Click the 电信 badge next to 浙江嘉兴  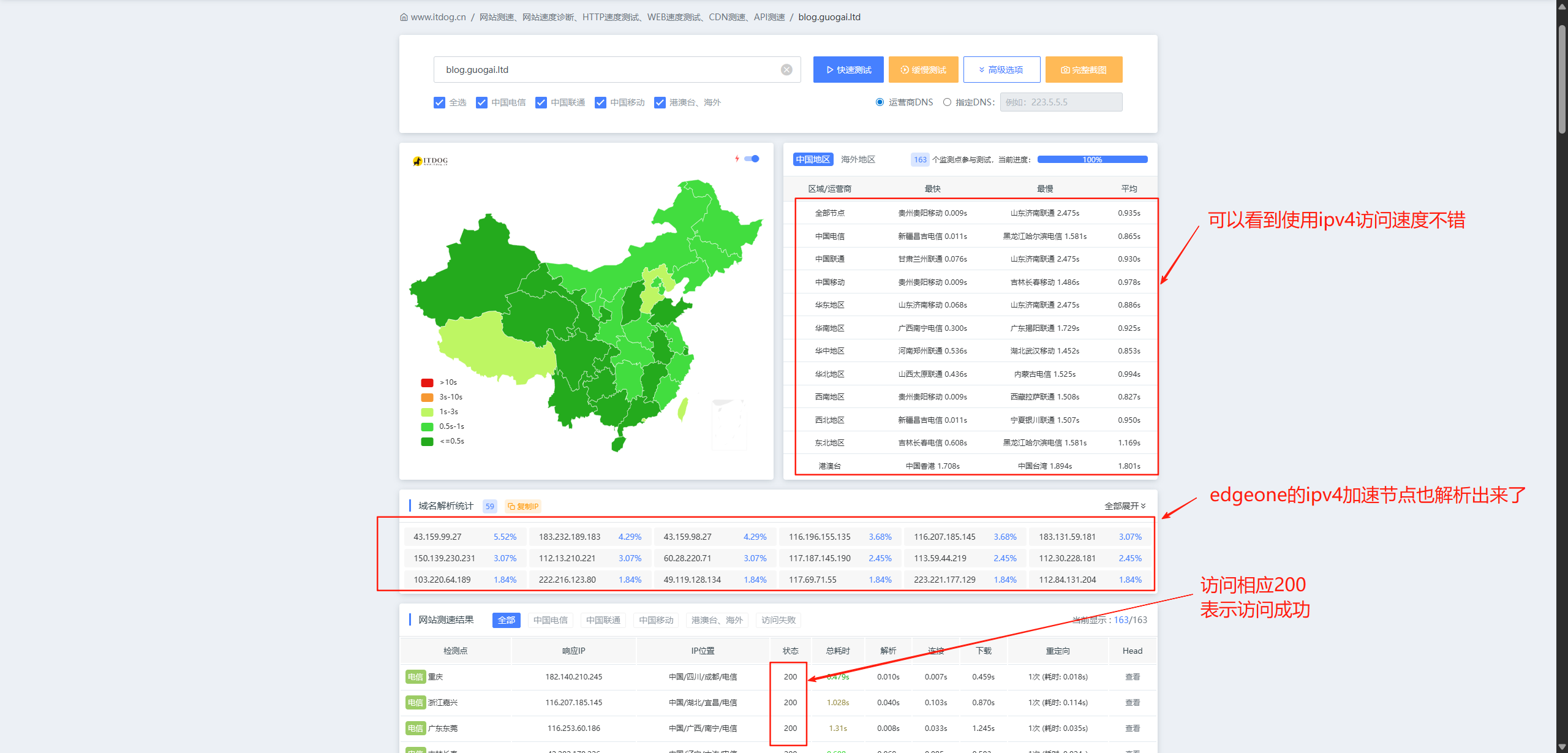click(415, 703)
